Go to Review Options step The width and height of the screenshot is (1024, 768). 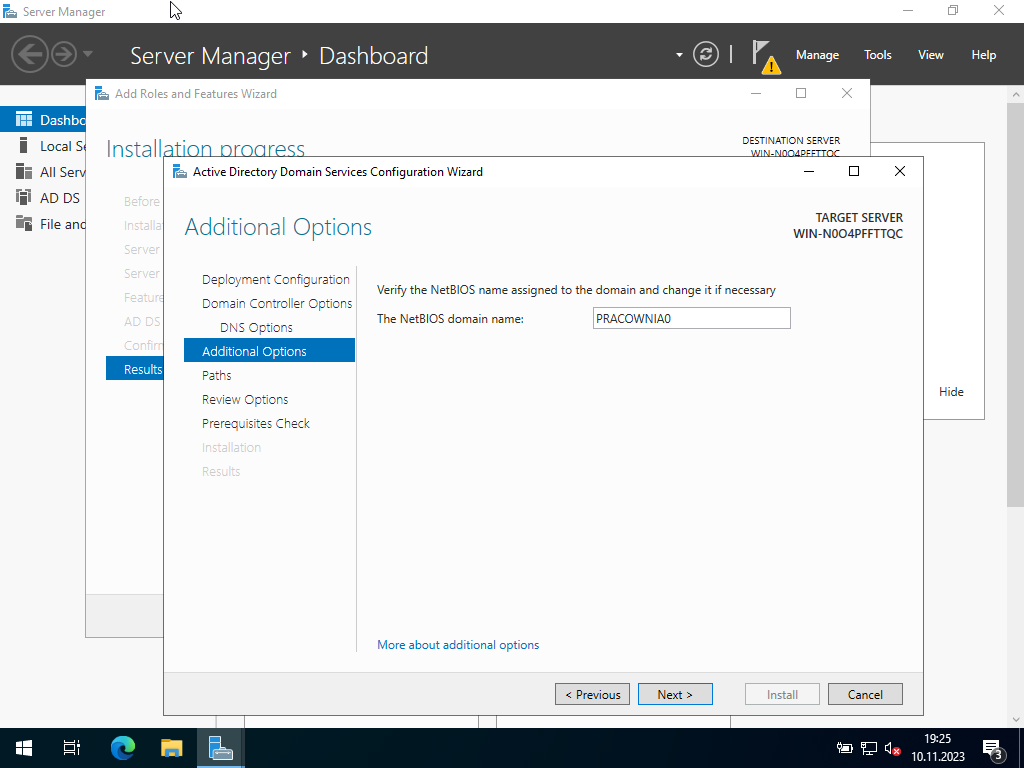click(245, 400)
